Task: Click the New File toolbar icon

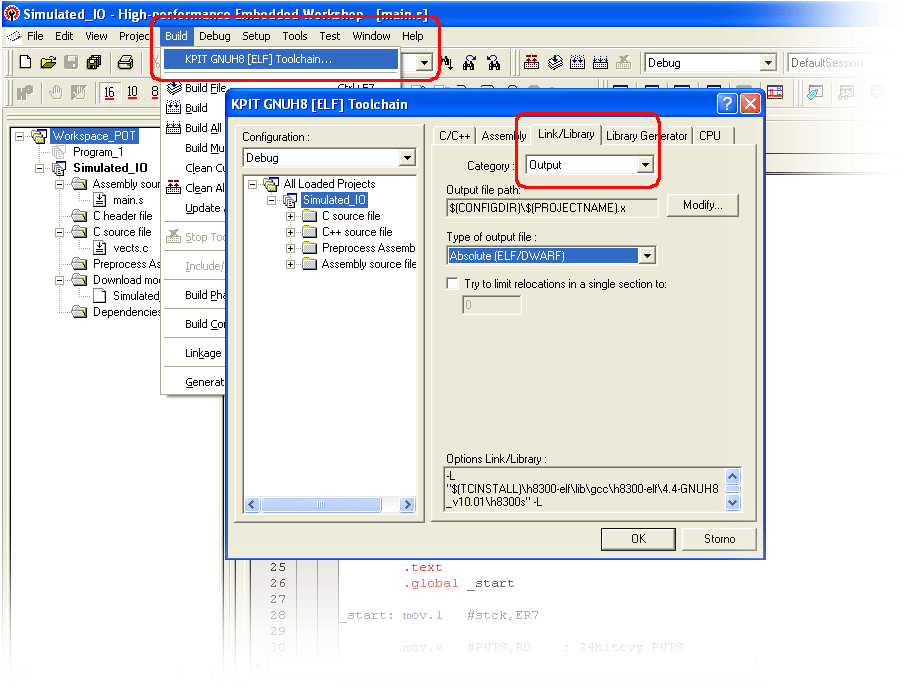Action: (26, 62)
